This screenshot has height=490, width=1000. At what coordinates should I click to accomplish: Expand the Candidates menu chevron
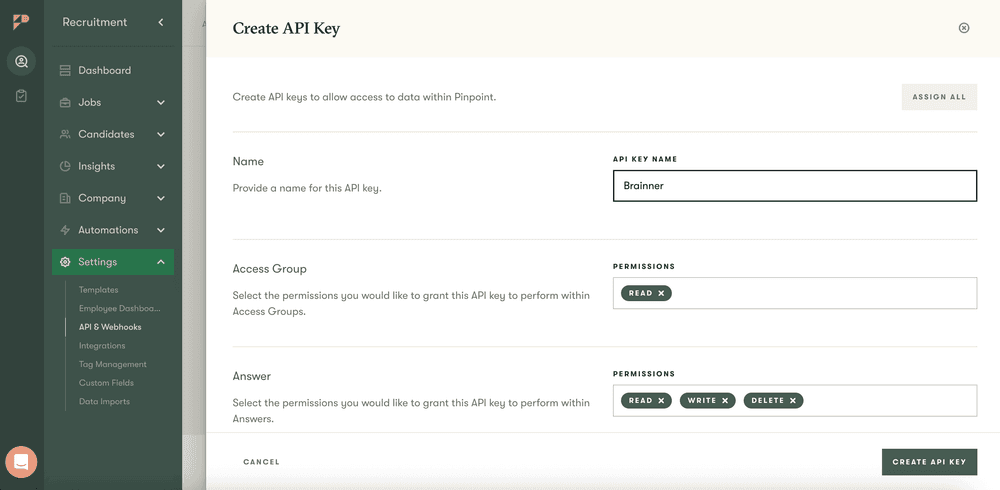pos(161,135)
